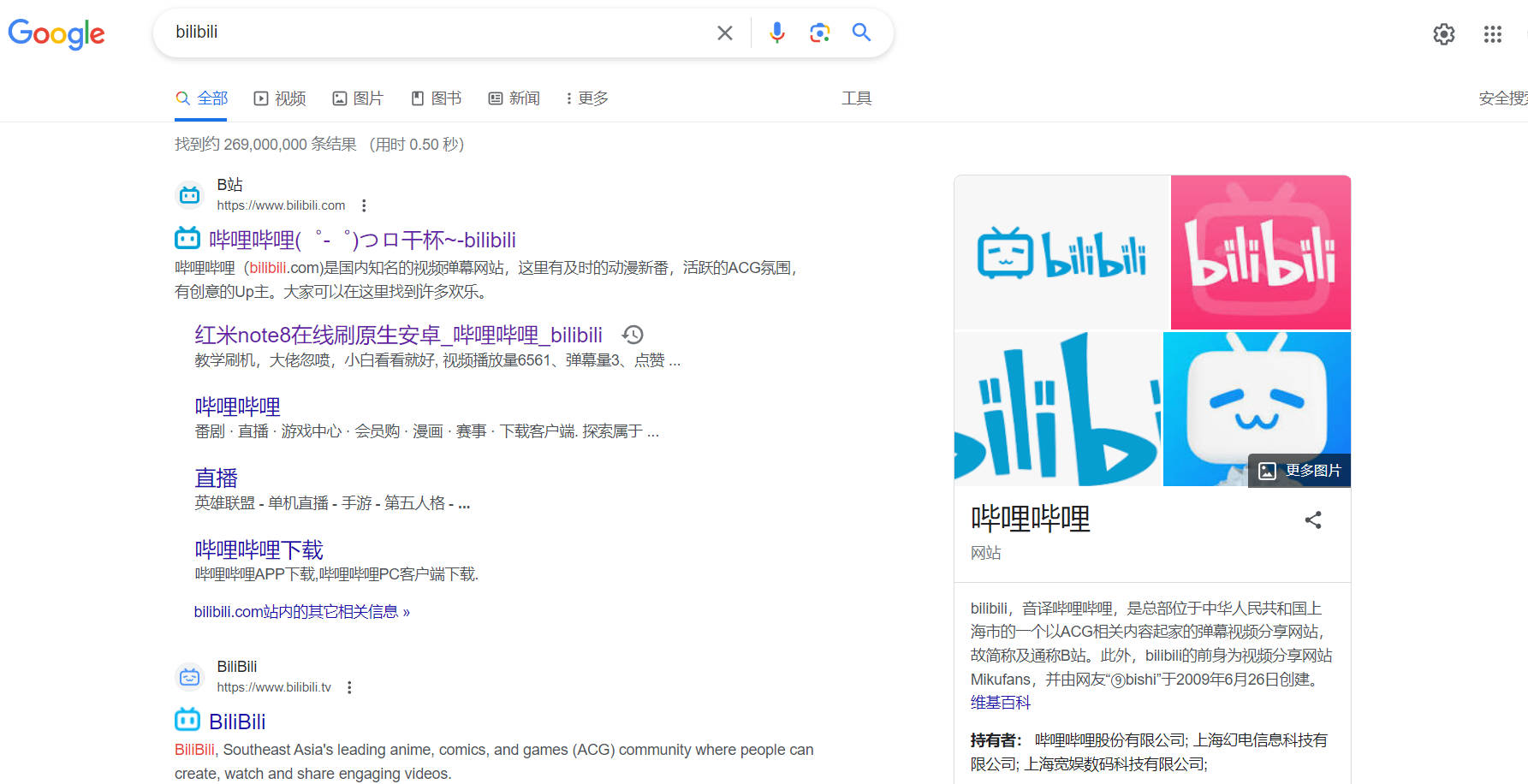Click the BiliBili .tv site favicon

(190, 677)
